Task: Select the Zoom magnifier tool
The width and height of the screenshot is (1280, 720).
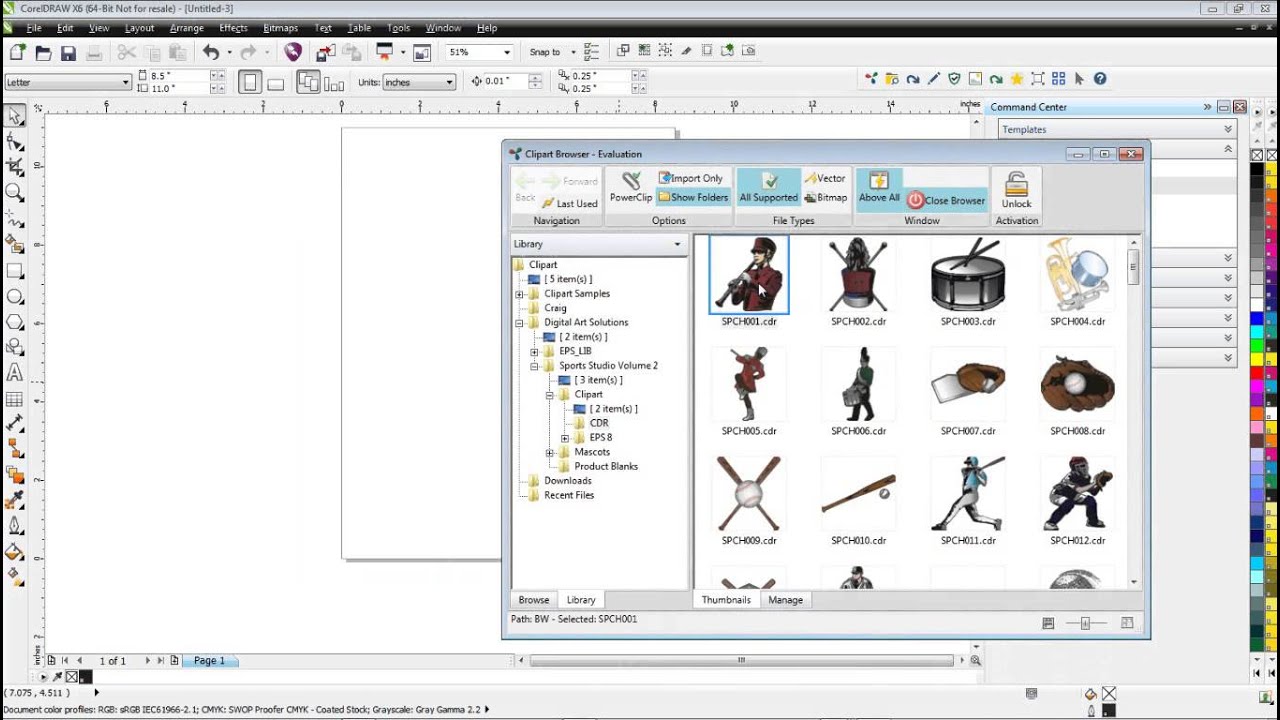Action: [15, 192]
